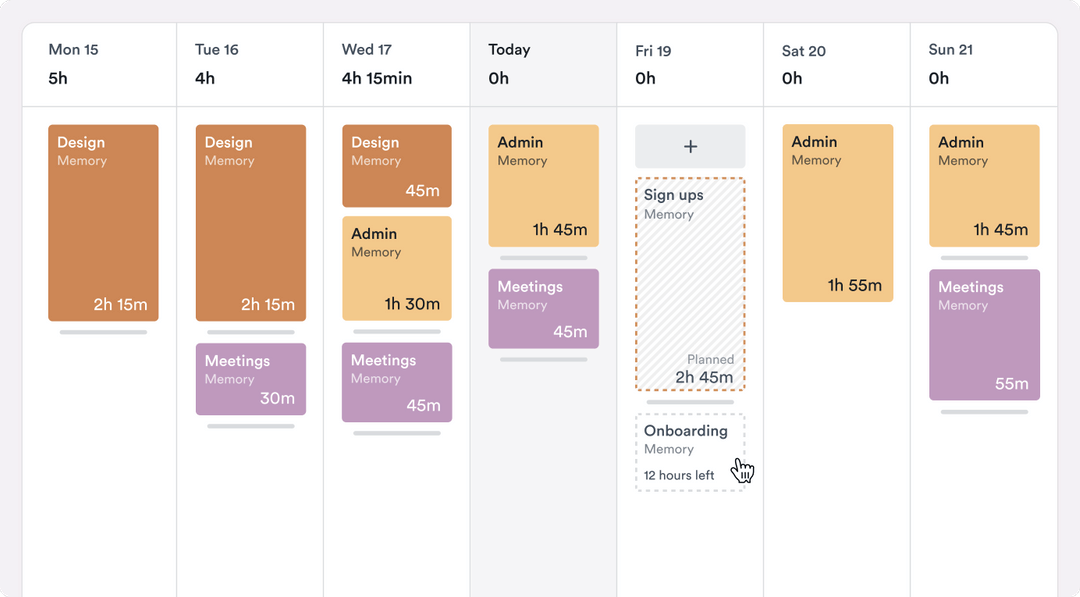Open Tuesday's 30m Meetings entry
This screenshot has width=1080, height=597.
point(250,379)
